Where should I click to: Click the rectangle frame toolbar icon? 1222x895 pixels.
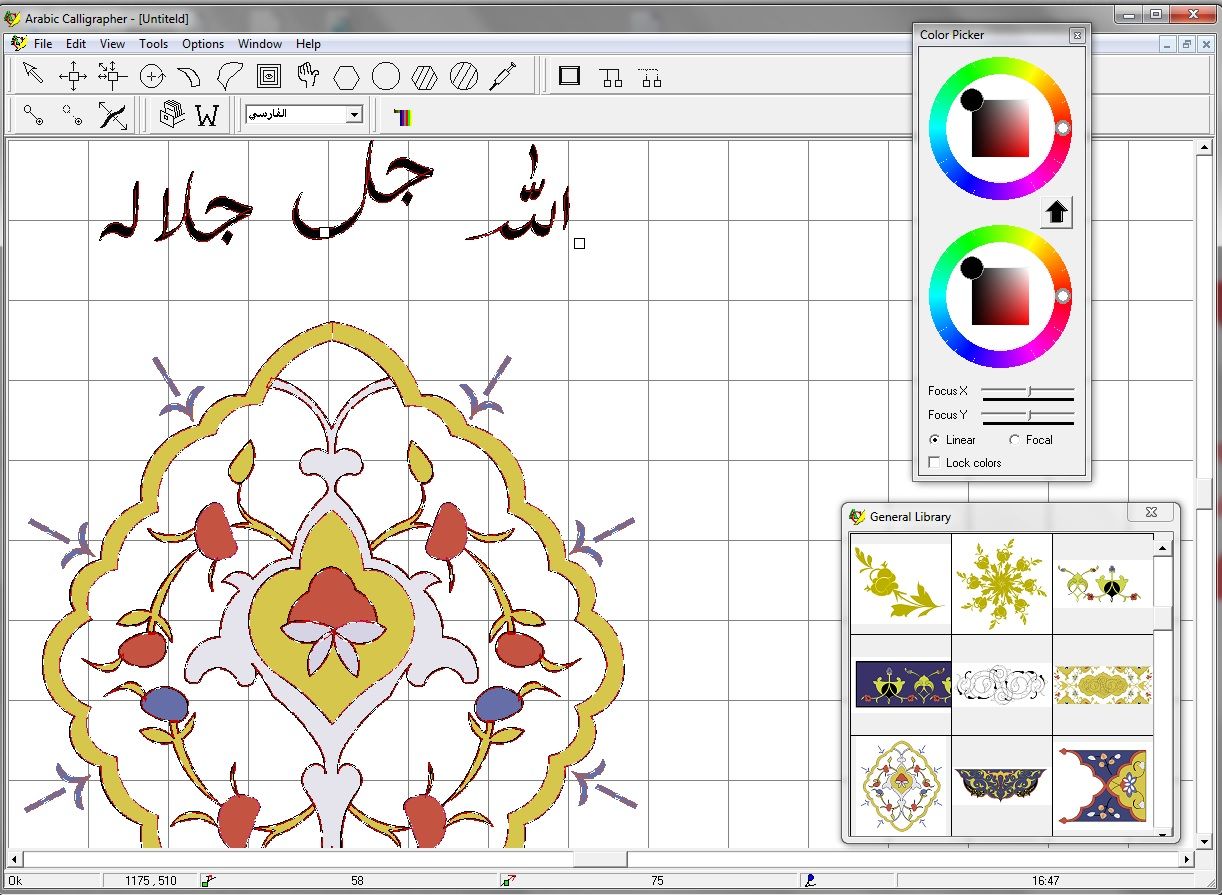pos(570,75)
